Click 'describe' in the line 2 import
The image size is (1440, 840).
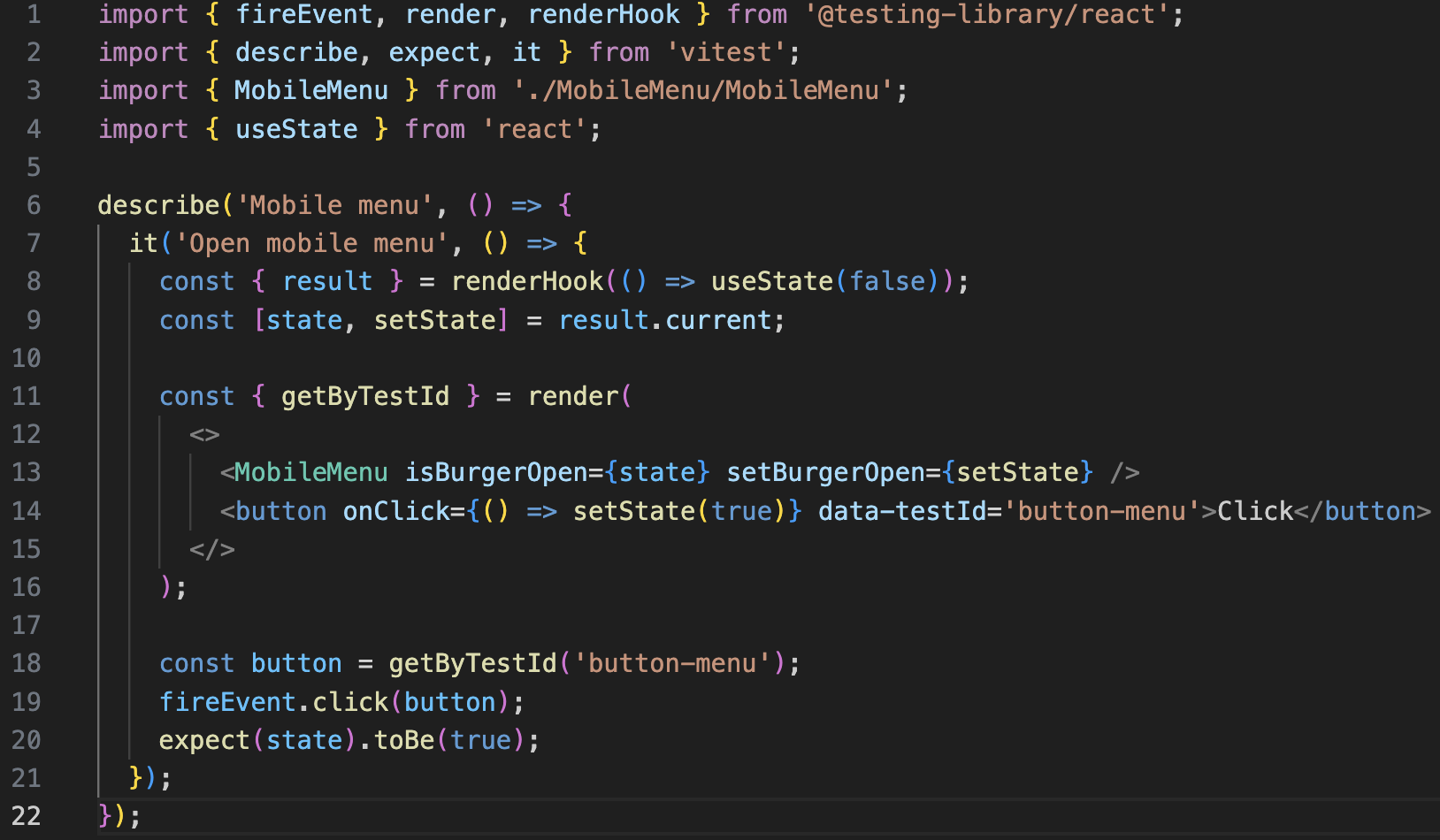296,52
